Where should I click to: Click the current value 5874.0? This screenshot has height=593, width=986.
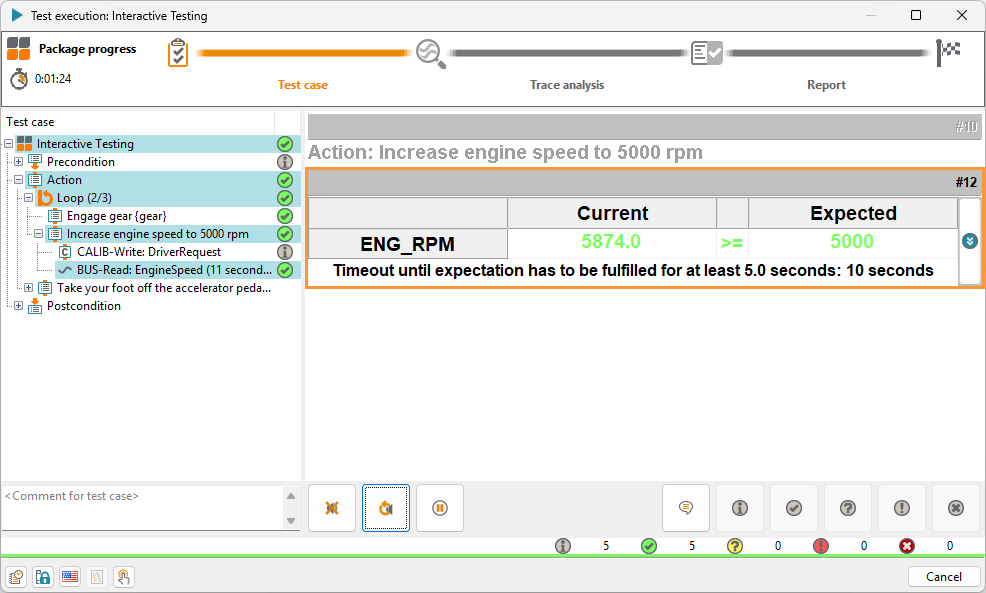tap(611, 241)
